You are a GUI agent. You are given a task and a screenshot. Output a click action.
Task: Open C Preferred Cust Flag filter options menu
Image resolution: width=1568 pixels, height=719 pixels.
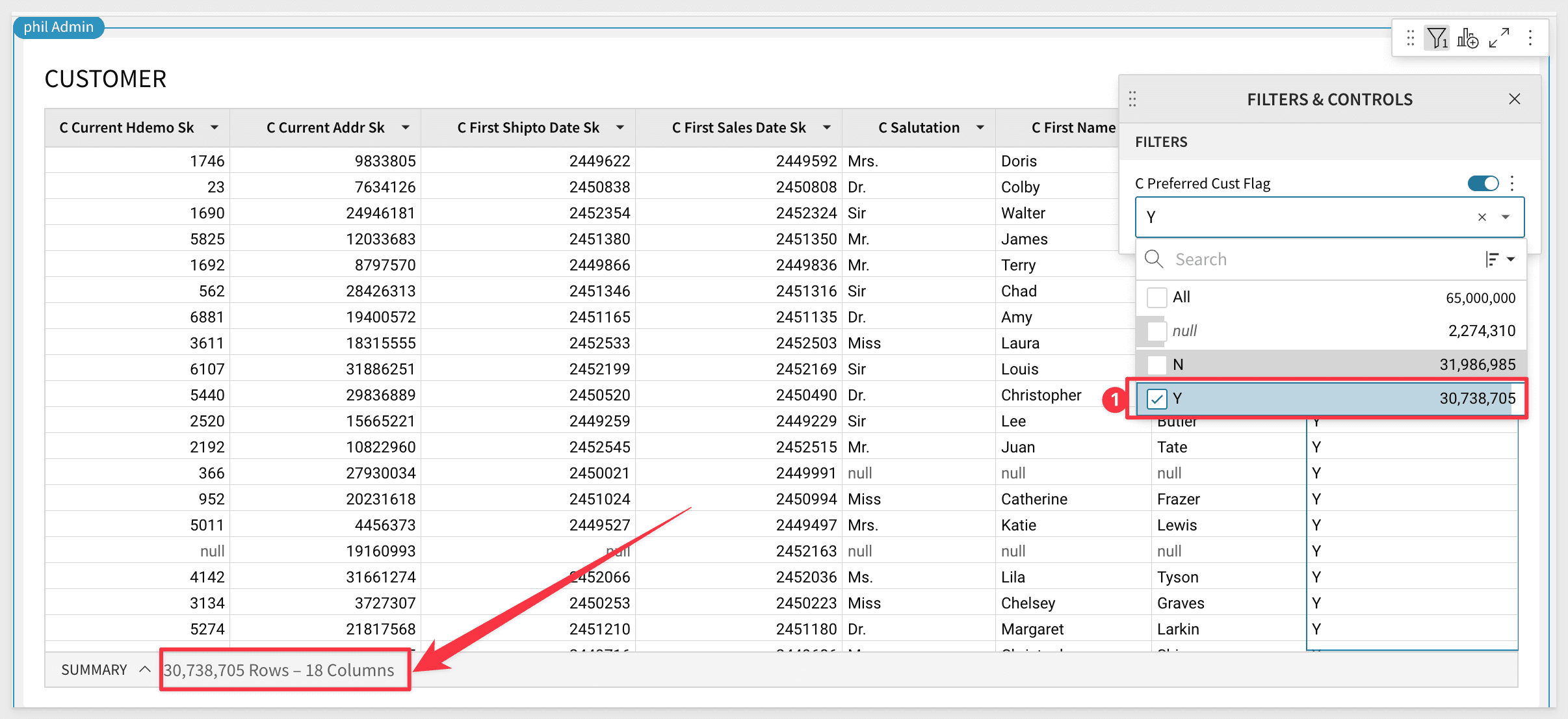coord(1513,183)
